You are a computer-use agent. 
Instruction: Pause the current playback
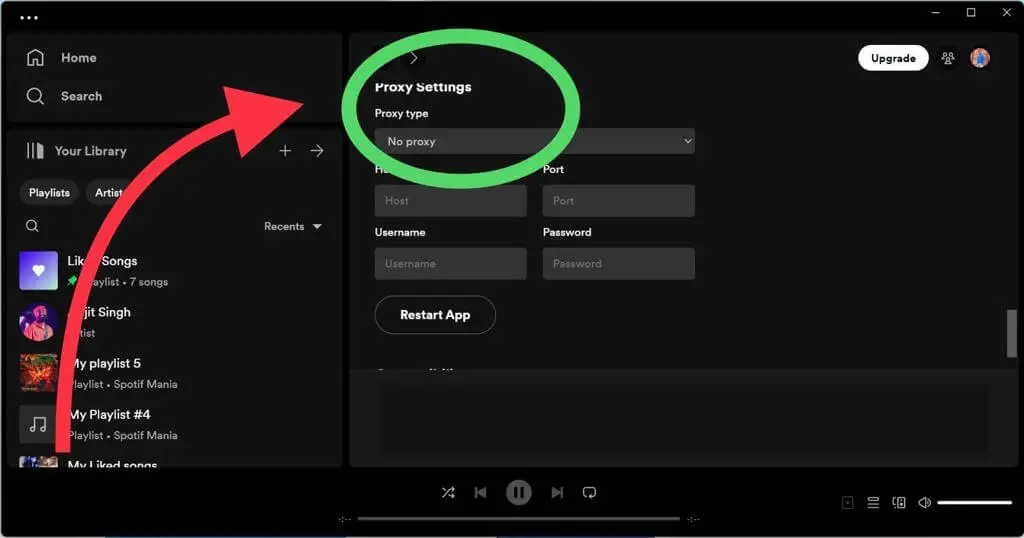coord(519,492)
